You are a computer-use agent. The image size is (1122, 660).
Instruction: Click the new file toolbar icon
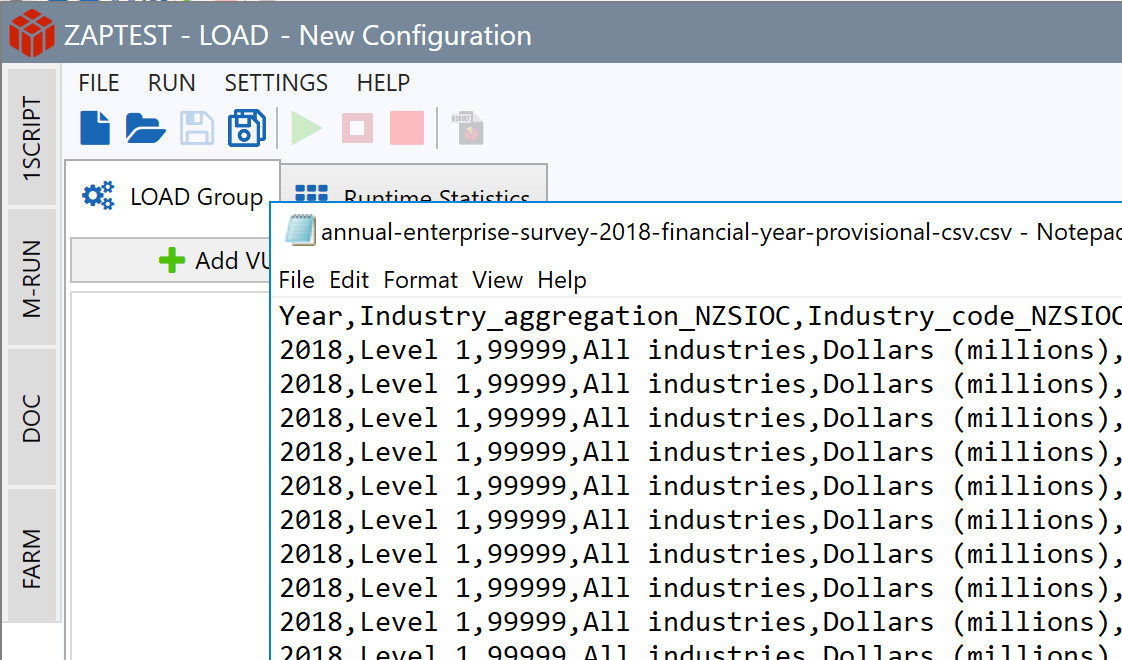95,128
